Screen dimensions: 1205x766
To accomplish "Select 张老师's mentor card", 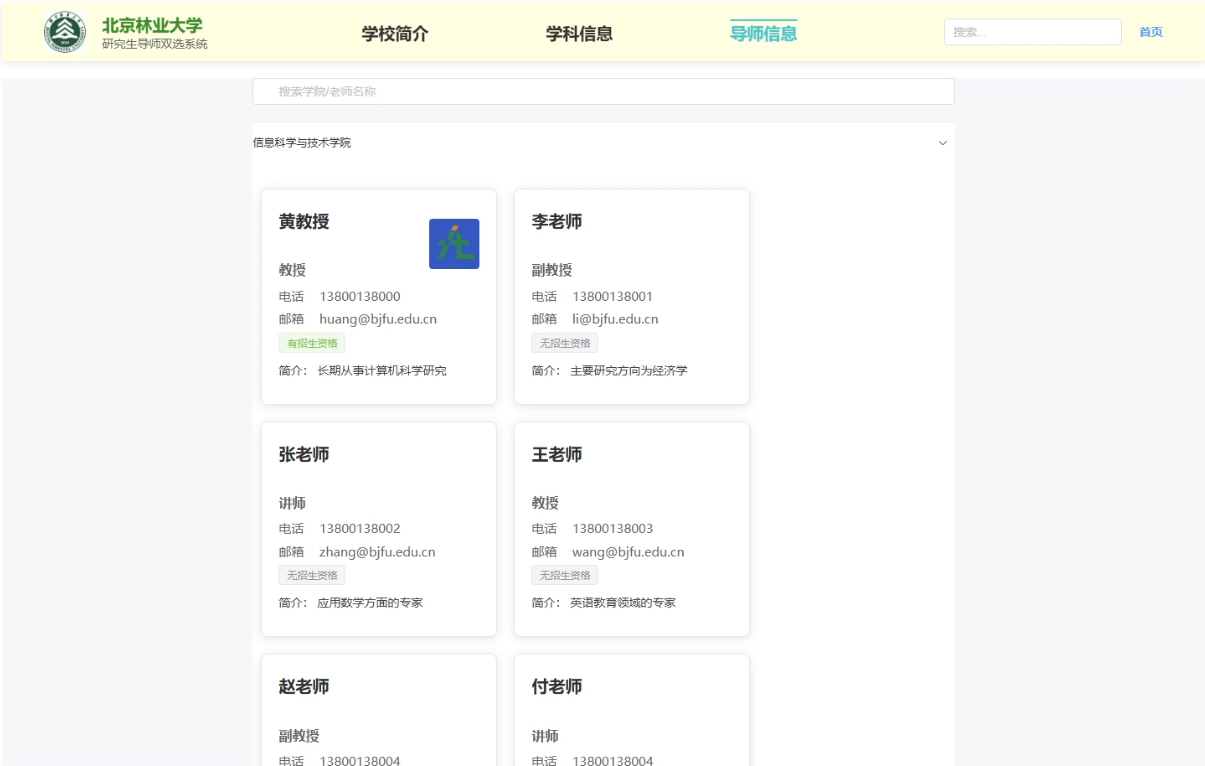I will 378,528.
